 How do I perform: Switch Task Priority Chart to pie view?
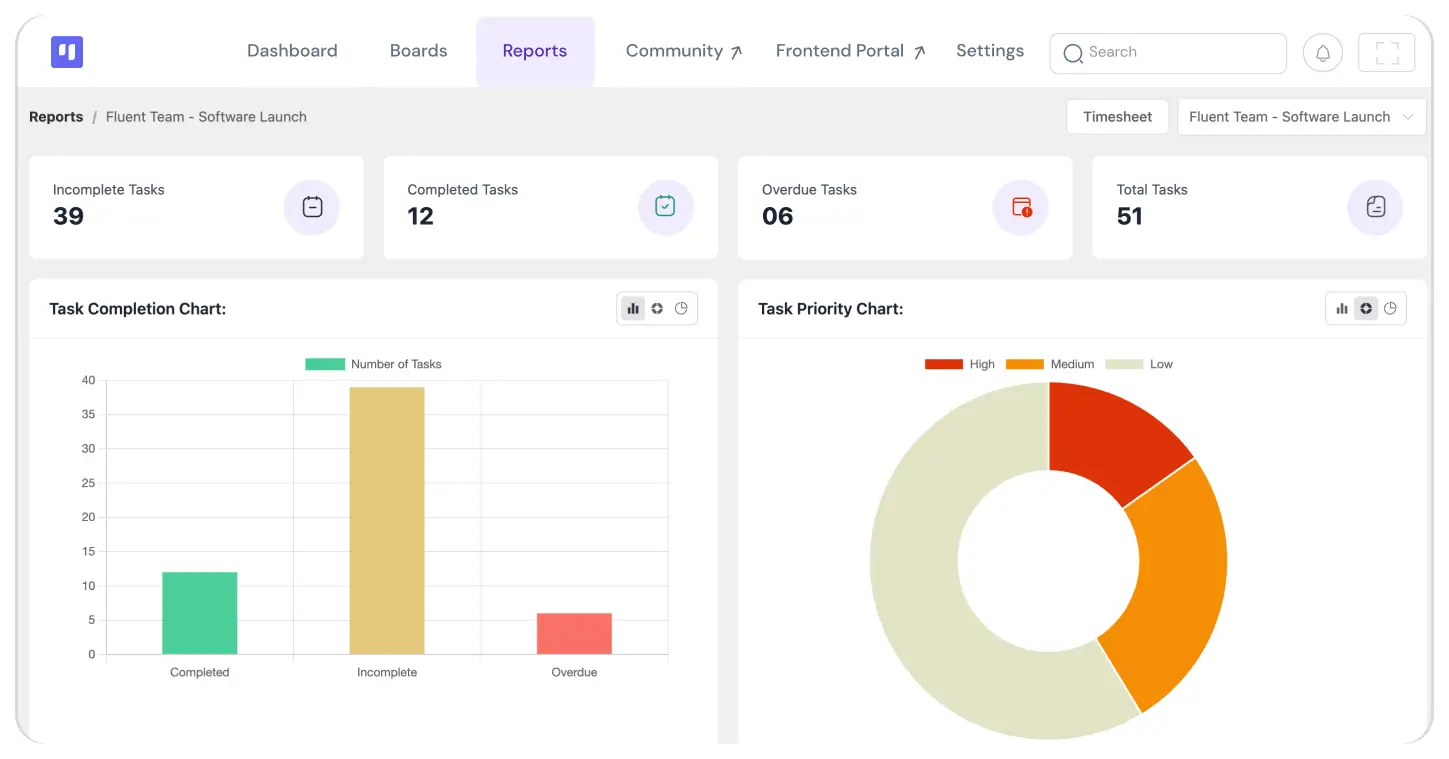[1390, 308]
